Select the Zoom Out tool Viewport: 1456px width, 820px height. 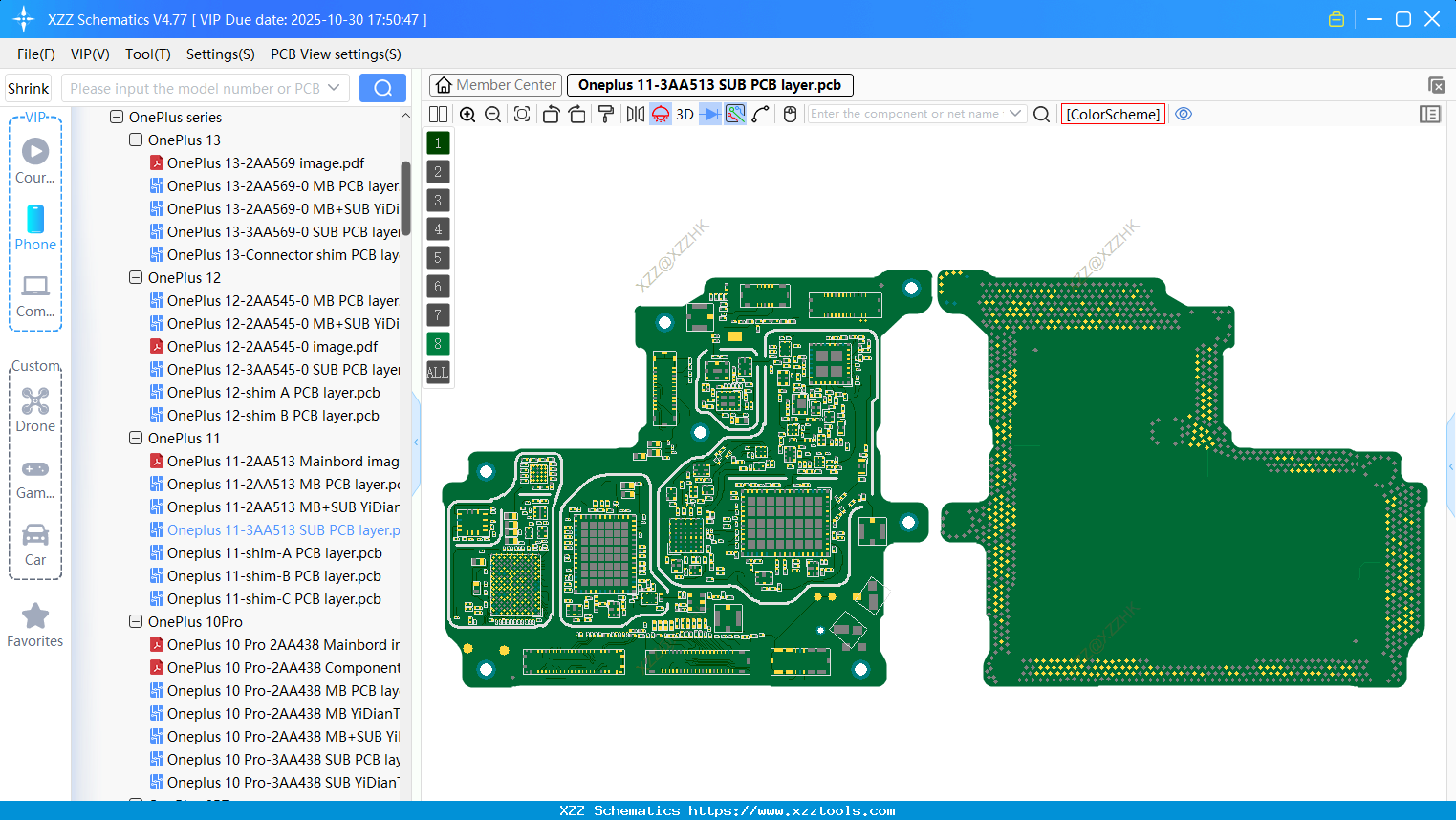(x=491, y=114)
